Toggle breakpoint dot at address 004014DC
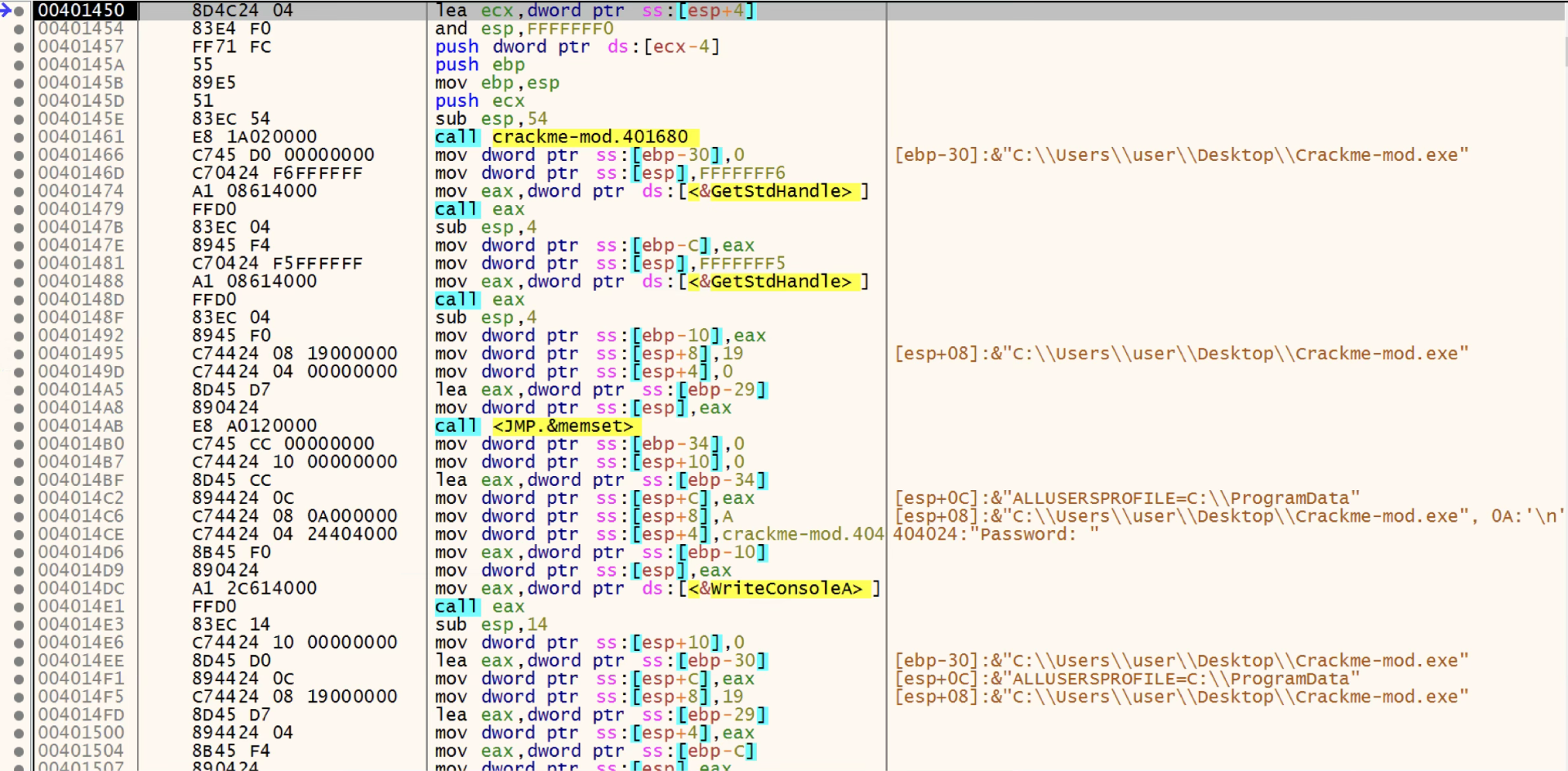This screenshot has height=771, width=1568. [x=19, y=588]
